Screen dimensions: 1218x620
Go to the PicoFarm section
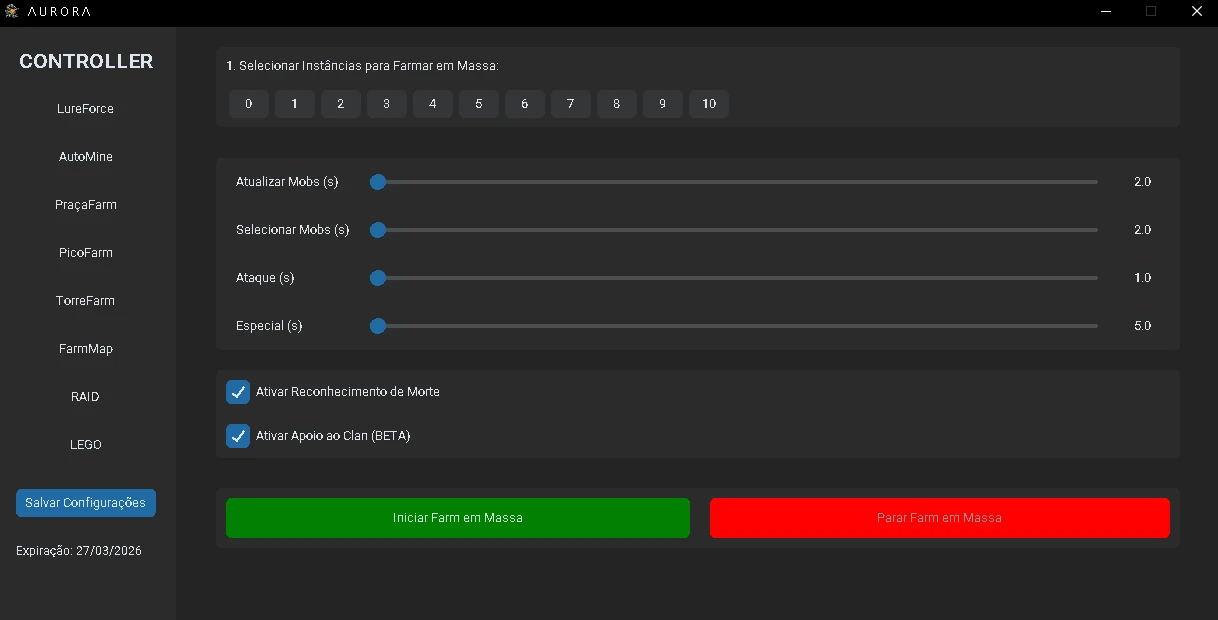click(85, 253)
